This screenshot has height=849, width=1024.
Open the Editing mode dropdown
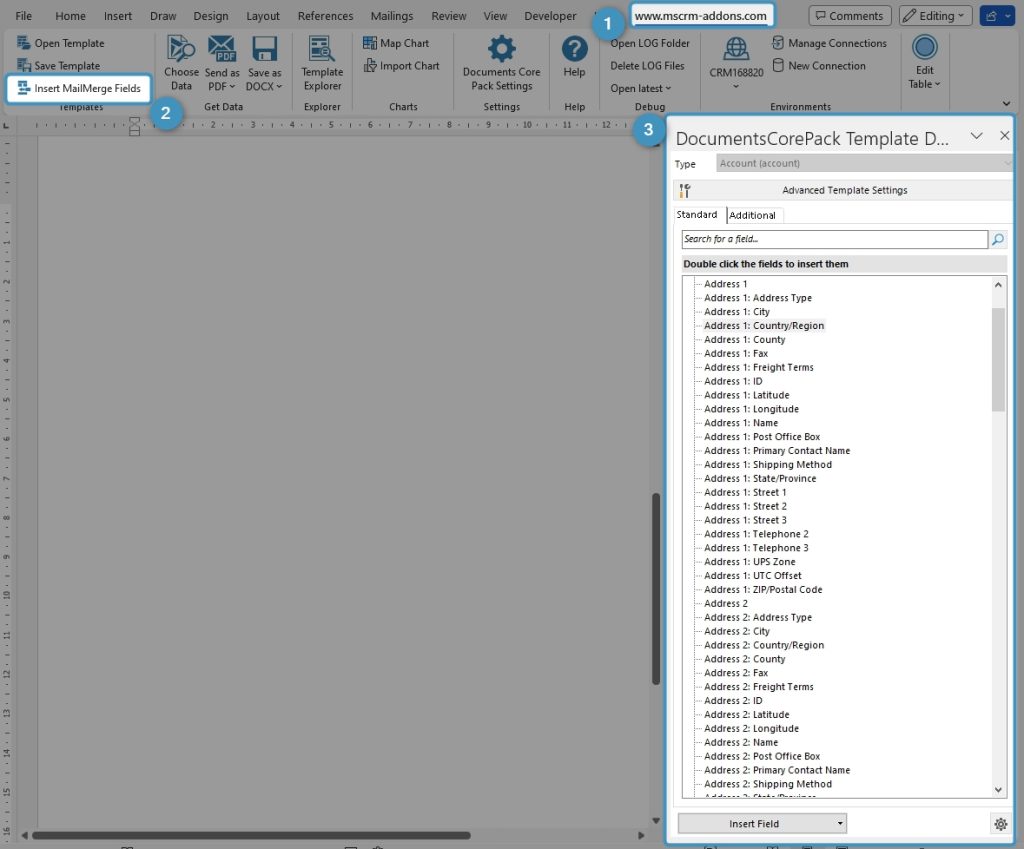coord(934,15)
